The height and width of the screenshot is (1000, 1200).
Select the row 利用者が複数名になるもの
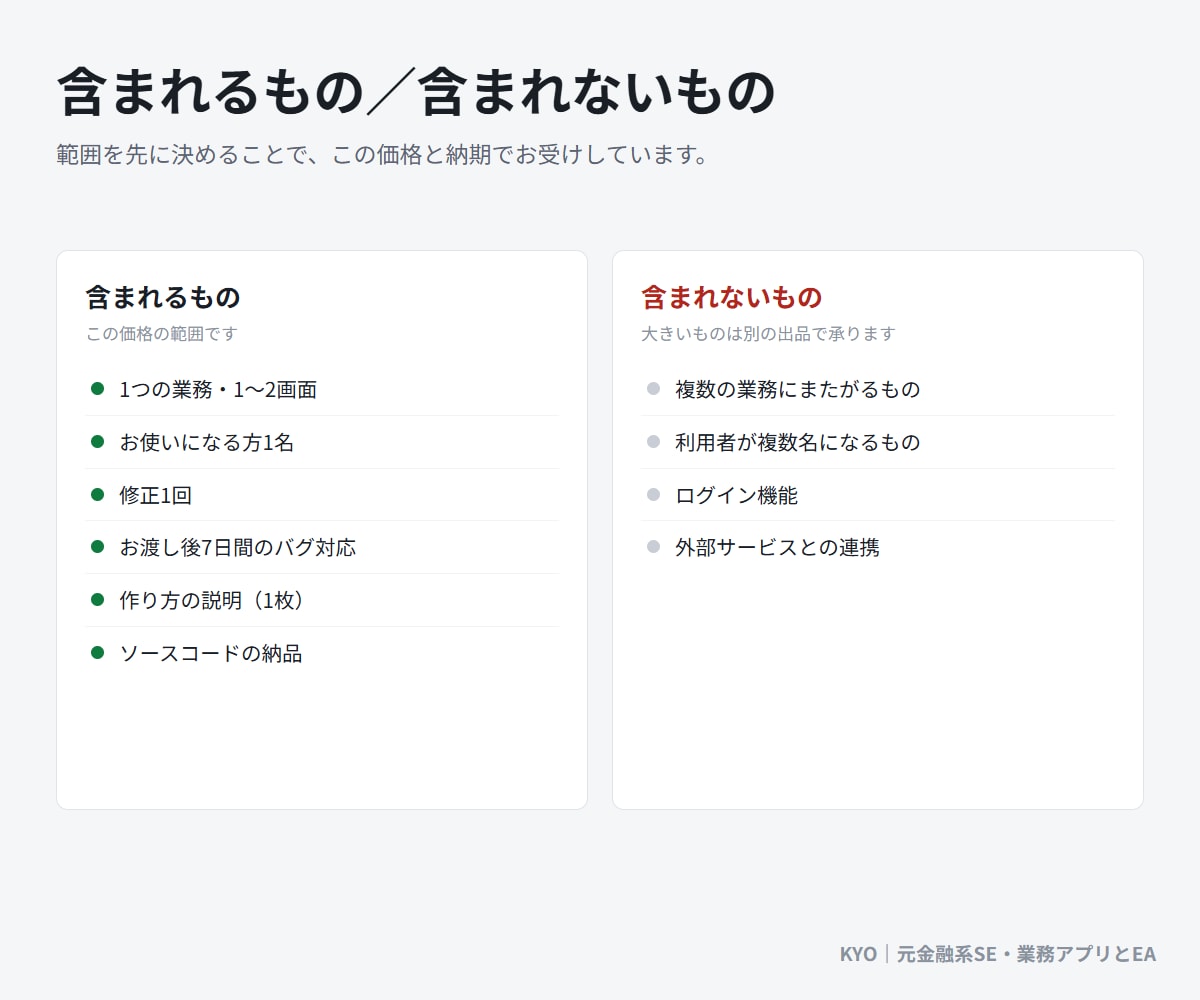coord(878,442)
